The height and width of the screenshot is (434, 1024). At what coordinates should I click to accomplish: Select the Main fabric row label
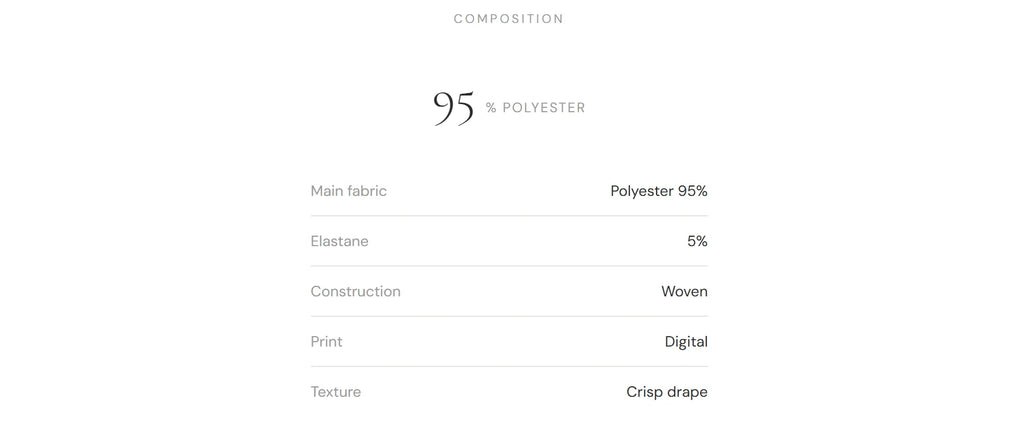click(349, 191)
